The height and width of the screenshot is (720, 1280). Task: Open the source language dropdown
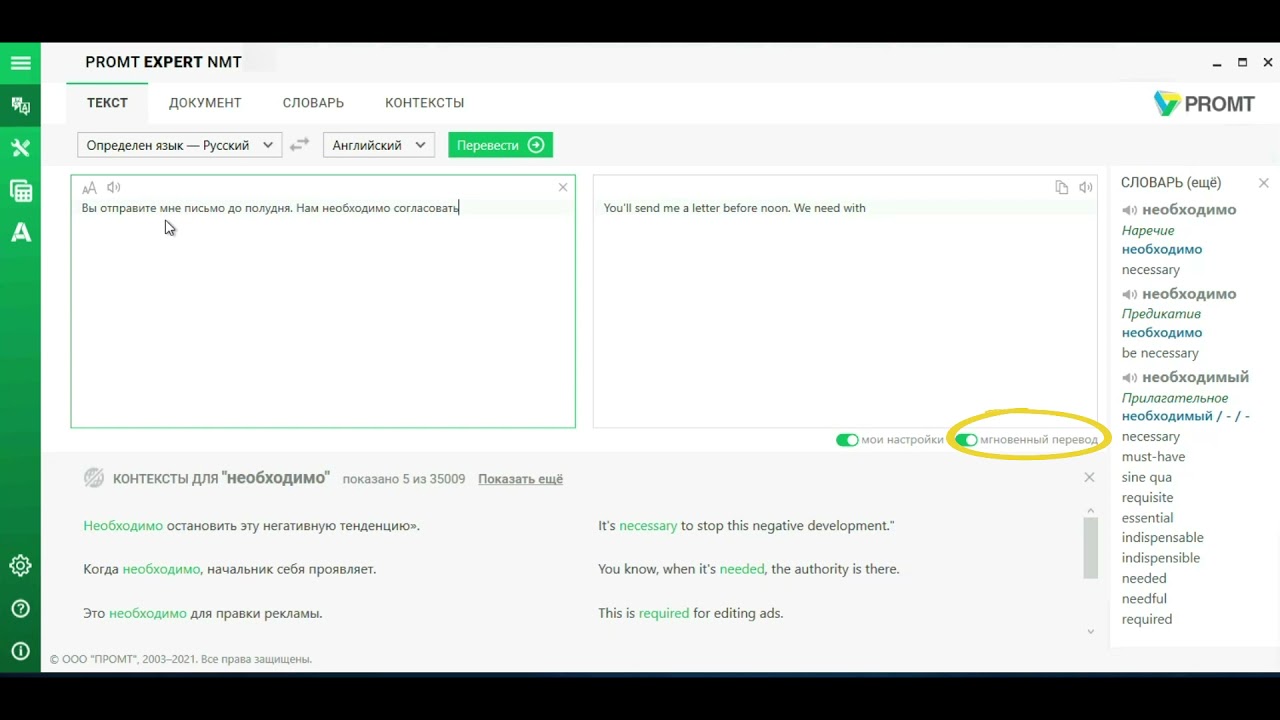click(x=179, y=145)
